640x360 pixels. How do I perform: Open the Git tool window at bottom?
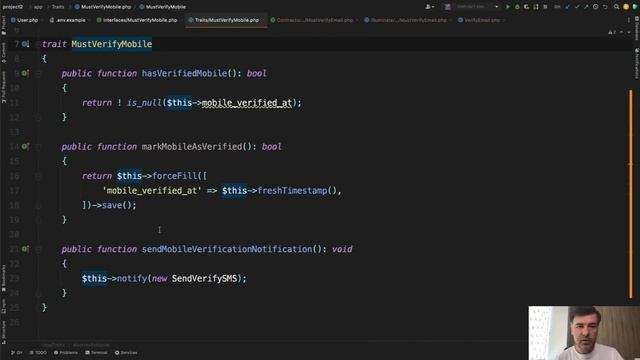click(x=17, y=353)
